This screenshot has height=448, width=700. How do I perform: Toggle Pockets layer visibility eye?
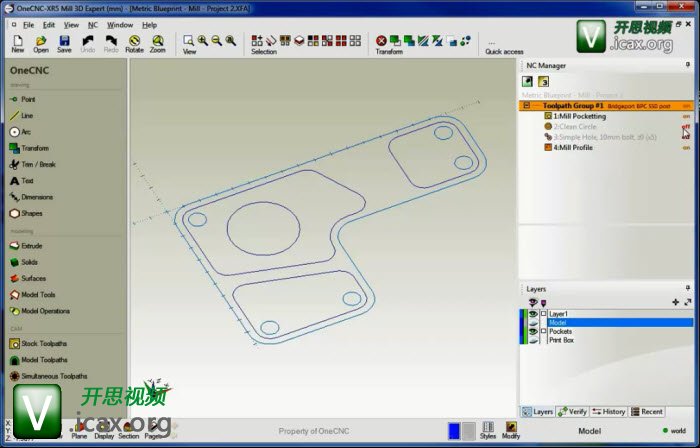coord(533,332)
